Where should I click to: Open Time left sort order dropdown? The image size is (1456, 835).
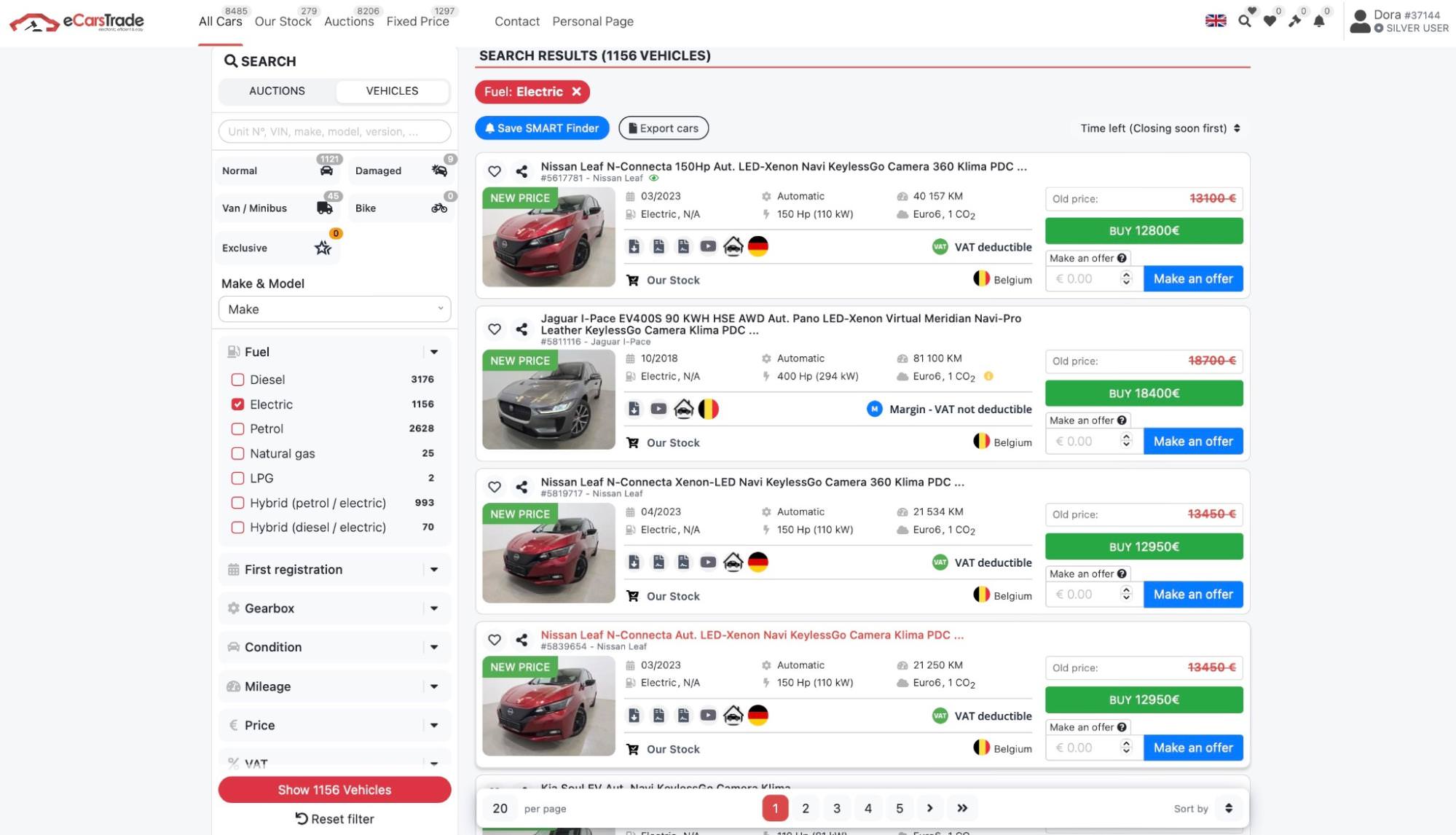[1160, 128]
